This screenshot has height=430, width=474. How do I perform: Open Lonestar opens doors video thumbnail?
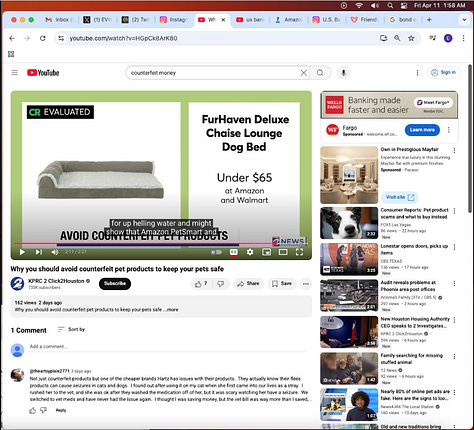349,259
